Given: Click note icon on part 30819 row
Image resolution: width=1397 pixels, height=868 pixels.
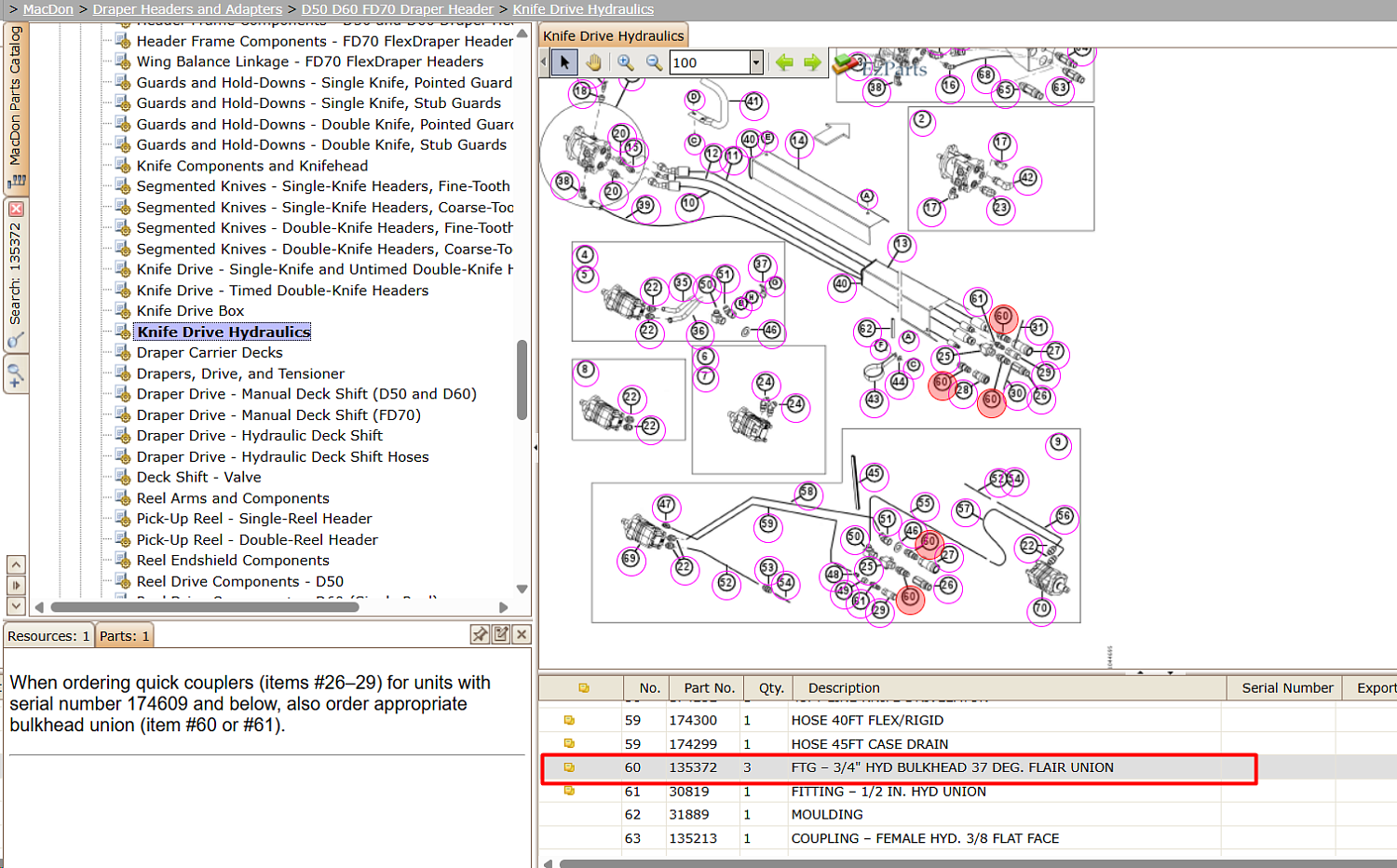Looking at the screenshot, I should [x=569, y=791].
